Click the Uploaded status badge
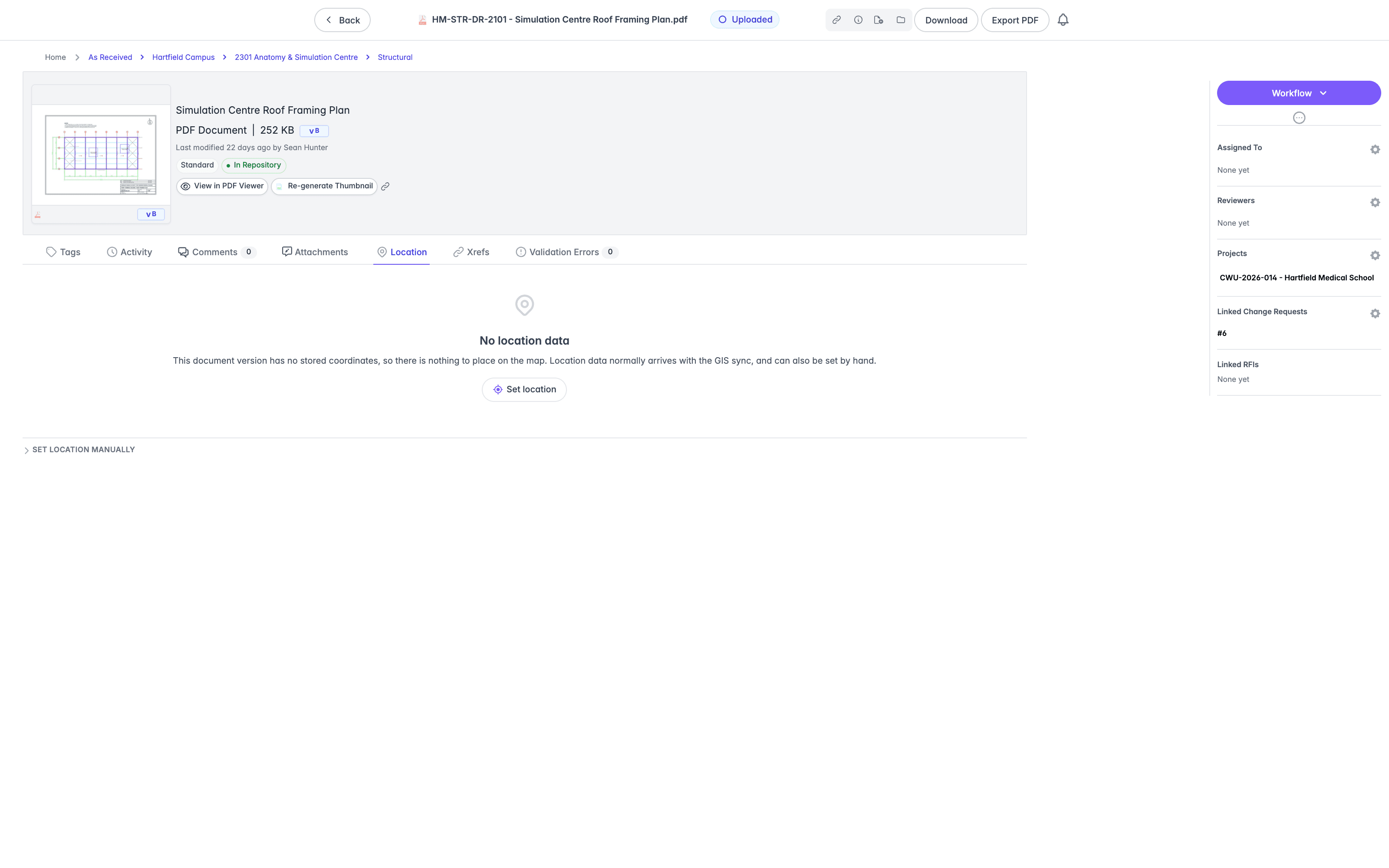This screenshot has width=1389, height=868. pyautogui.click(x=744, y=20)
